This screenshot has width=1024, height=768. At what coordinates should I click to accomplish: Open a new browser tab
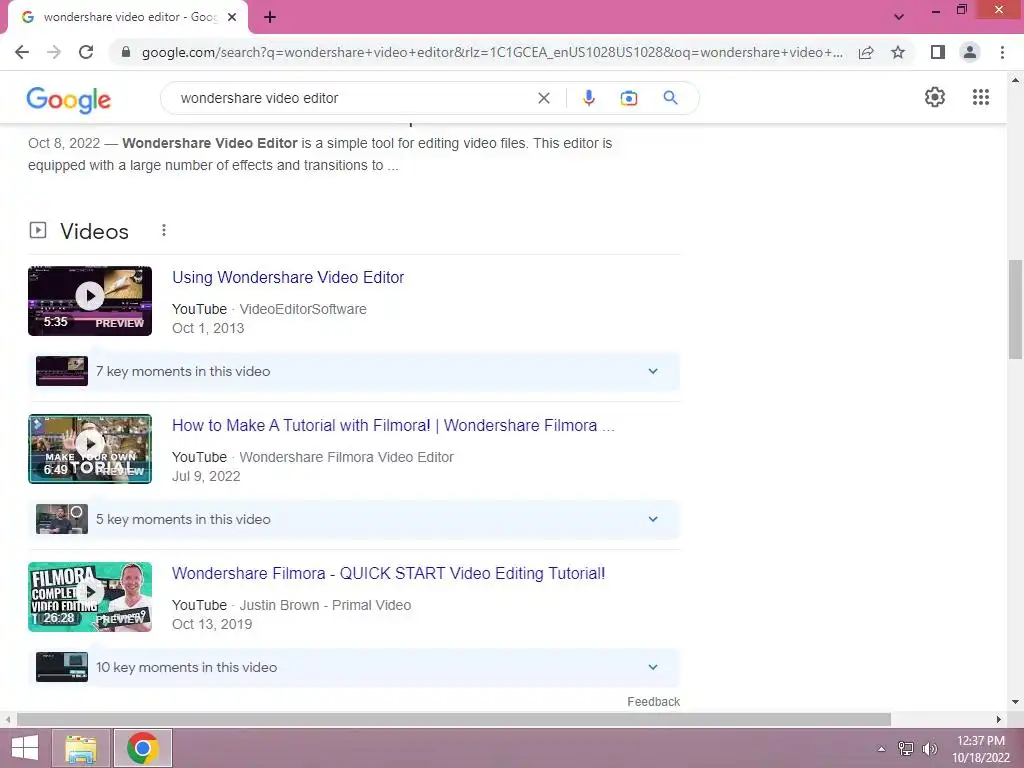pyautogui.click(x=270, y=17)
